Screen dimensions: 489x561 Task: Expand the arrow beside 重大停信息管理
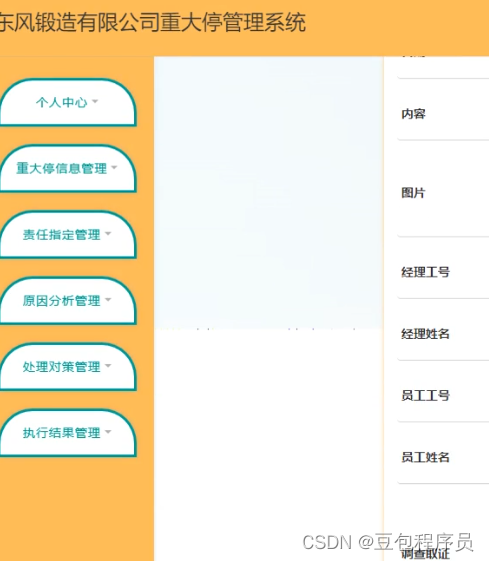click(x=114, y=167)
